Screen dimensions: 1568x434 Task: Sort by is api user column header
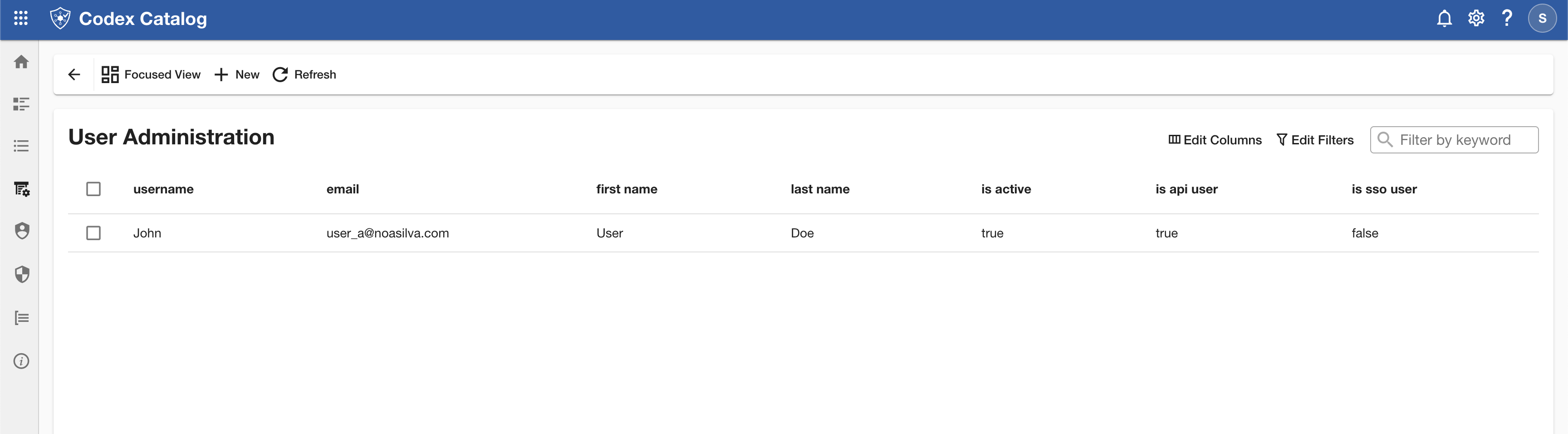1186,189
